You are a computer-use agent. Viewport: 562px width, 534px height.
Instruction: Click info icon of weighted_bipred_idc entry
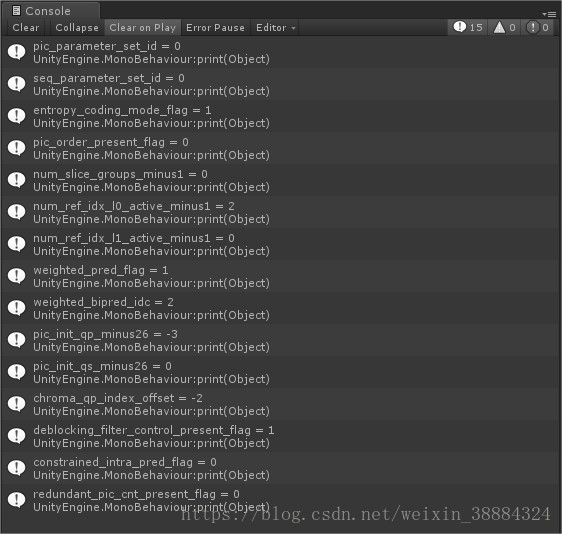point(16,307)
